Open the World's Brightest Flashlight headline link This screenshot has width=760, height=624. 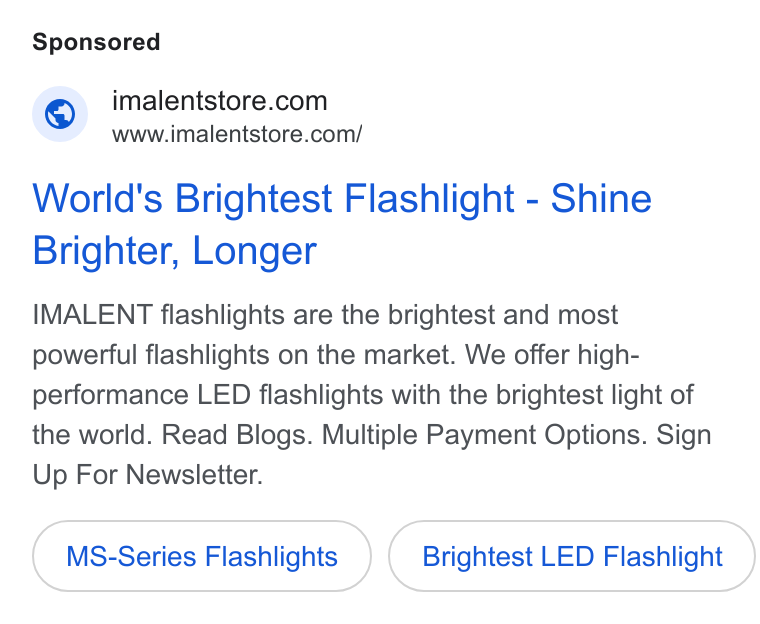pyautogui.click(x=342, y=224)
